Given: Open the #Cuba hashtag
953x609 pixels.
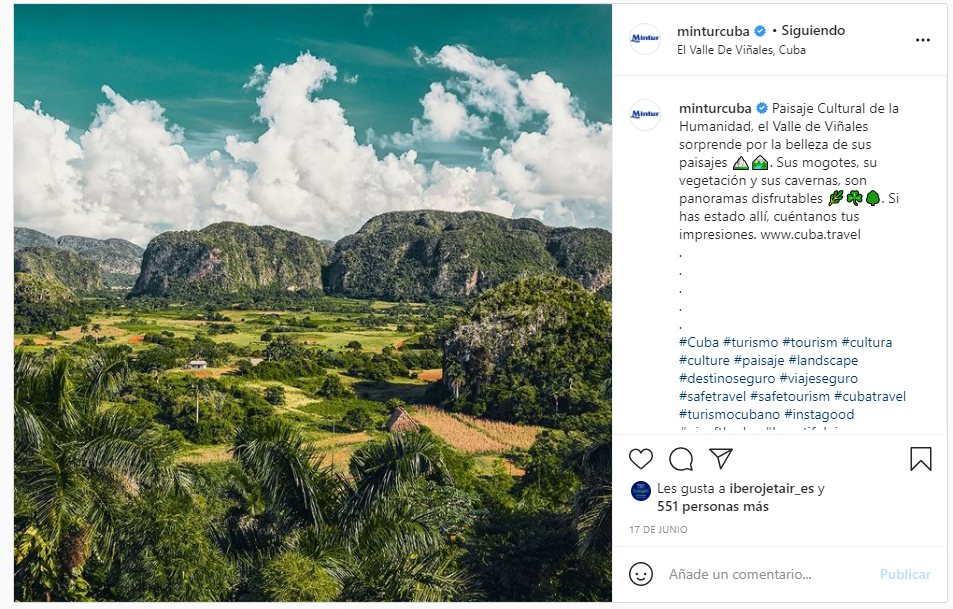Looking at the screenshot, I should [698, 342].
